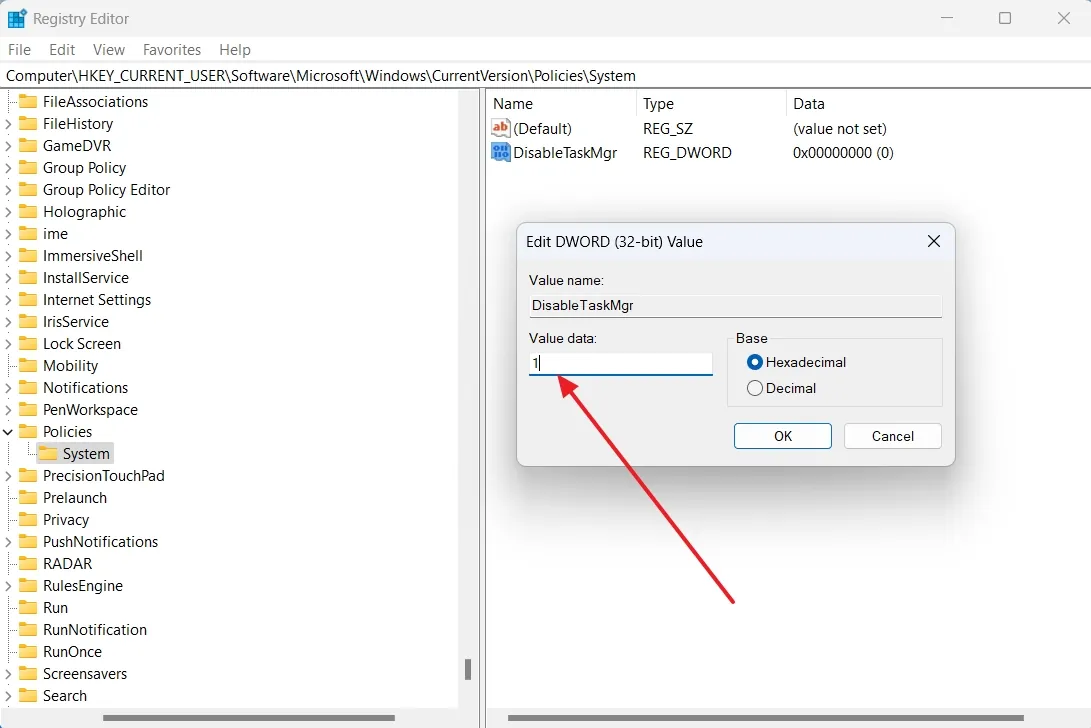Click the RADAR folder icon
Viewport: 1091px width, 728px height.
pyautogui.click(x=28, y=564)
